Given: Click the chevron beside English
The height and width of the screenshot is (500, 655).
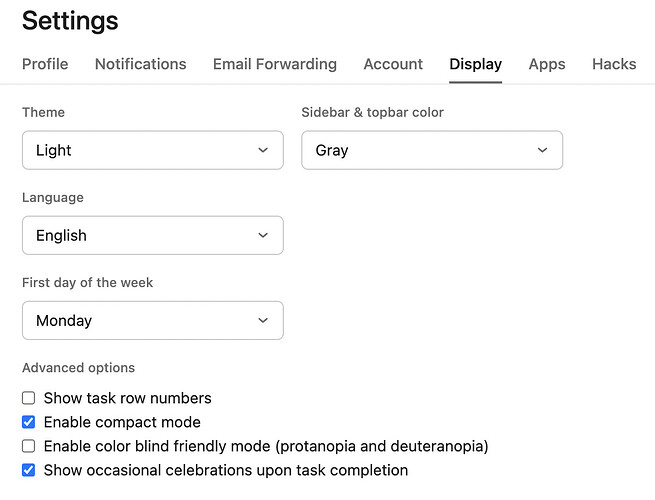Looking at the screenshot, I should [263, 235].
